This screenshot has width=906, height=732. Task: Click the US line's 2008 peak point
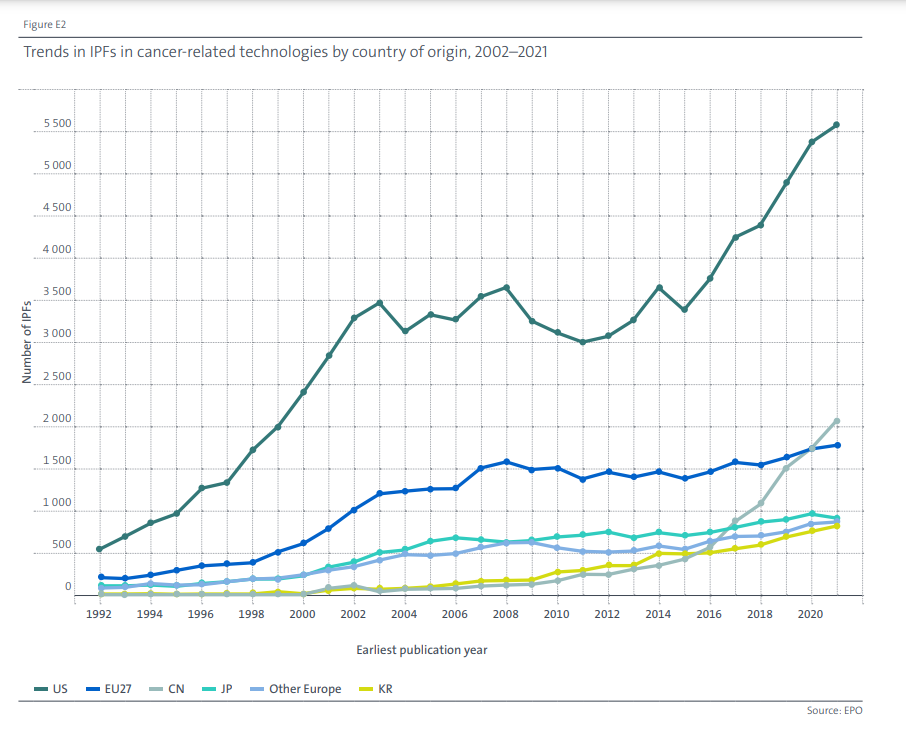506,287
